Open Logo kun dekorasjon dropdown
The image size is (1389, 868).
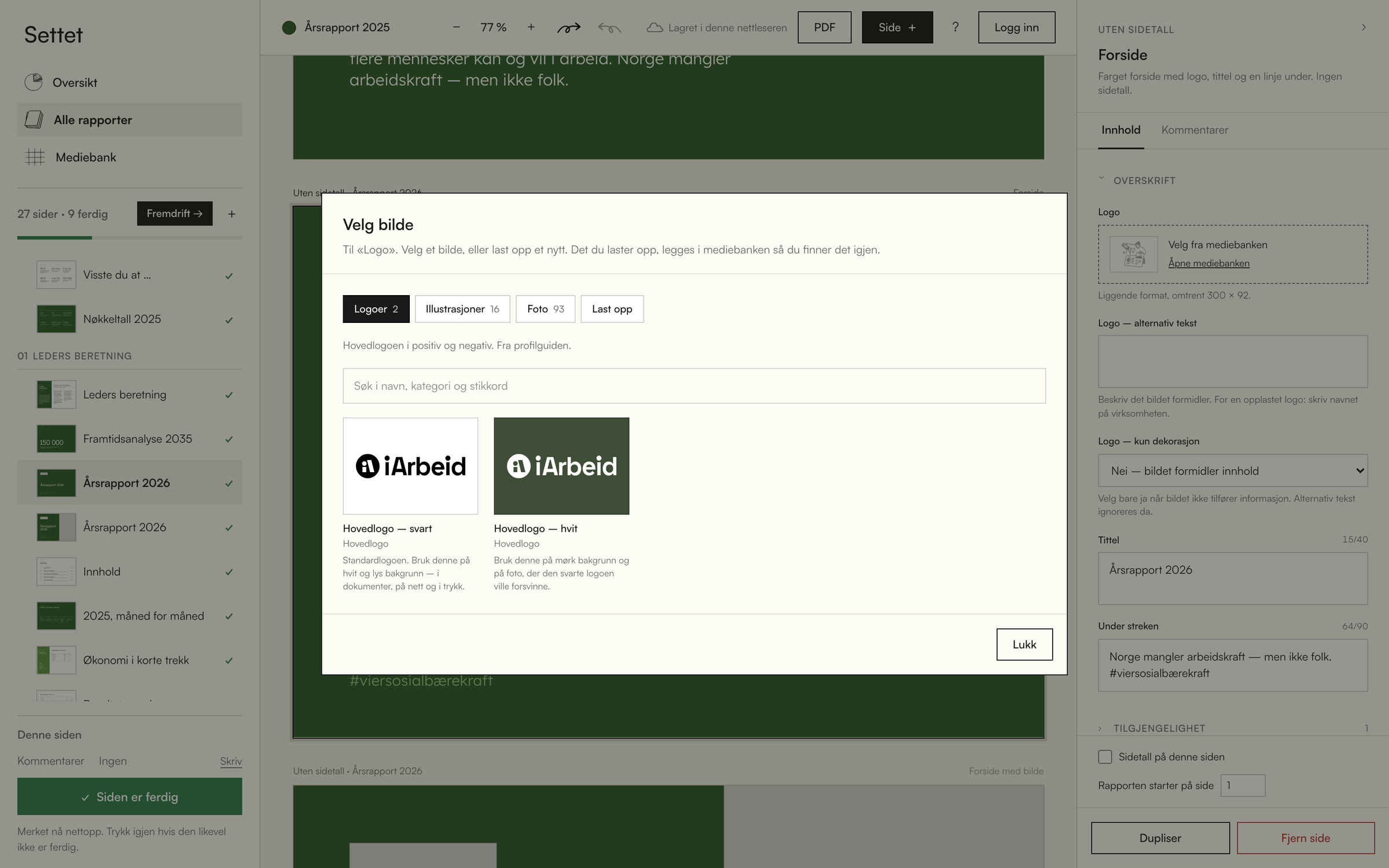tap(1233, 471)
